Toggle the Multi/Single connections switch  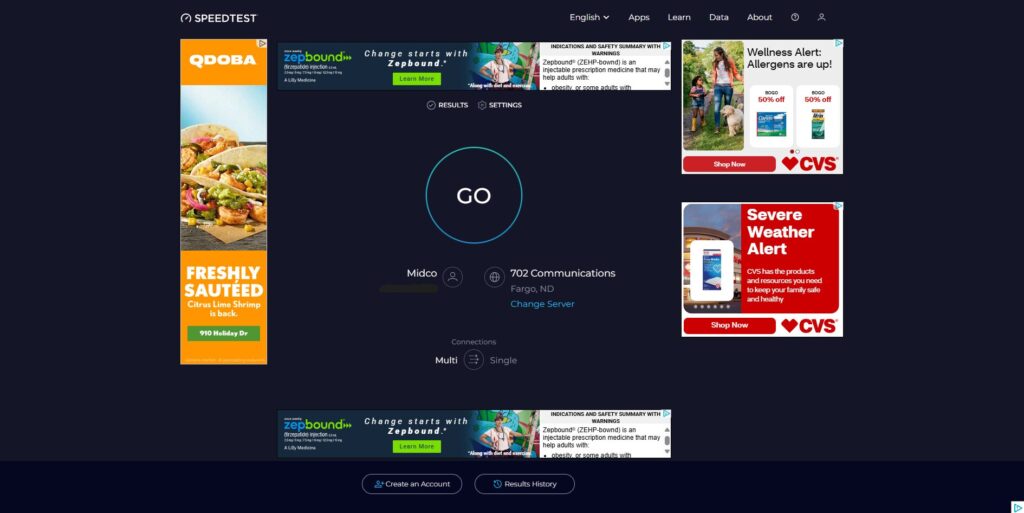pos(474,360)
